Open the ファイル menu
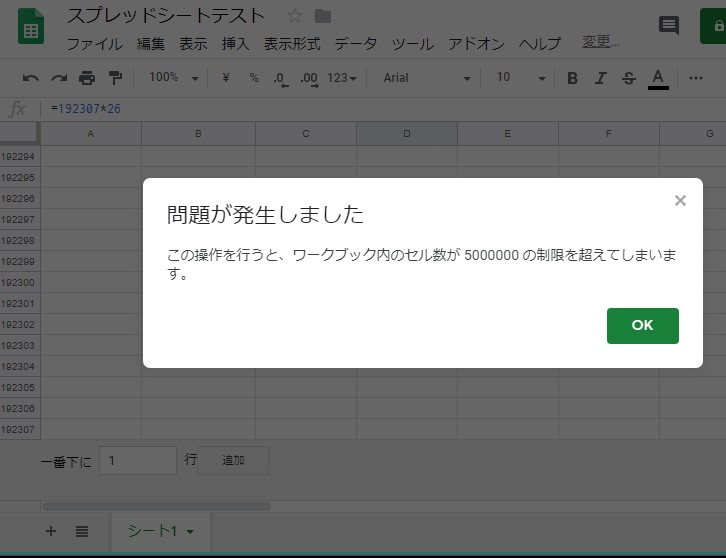The height and width of the screenshot is (558, 726). [94, 44]
